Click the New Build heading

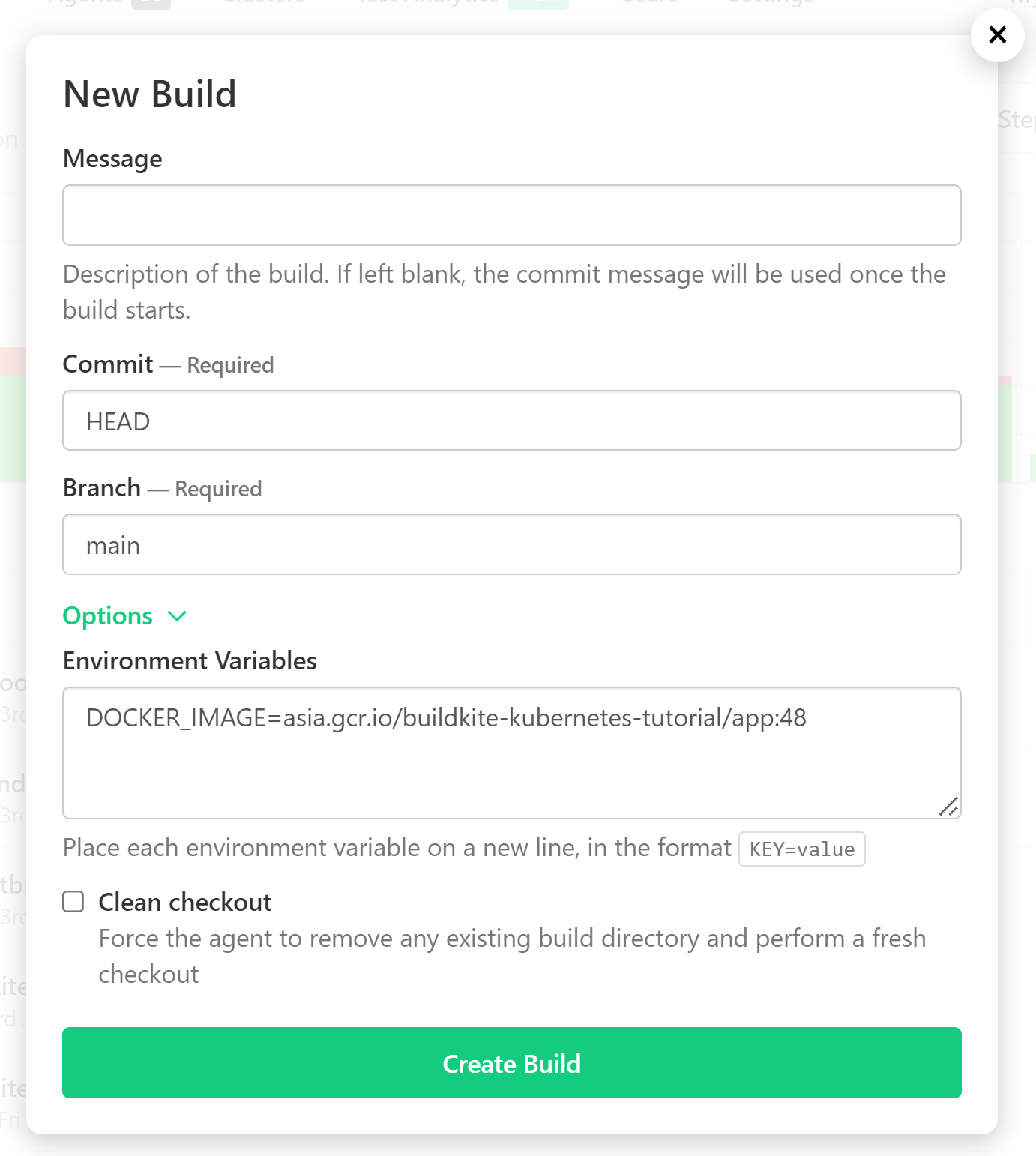[x=150, y=94]
